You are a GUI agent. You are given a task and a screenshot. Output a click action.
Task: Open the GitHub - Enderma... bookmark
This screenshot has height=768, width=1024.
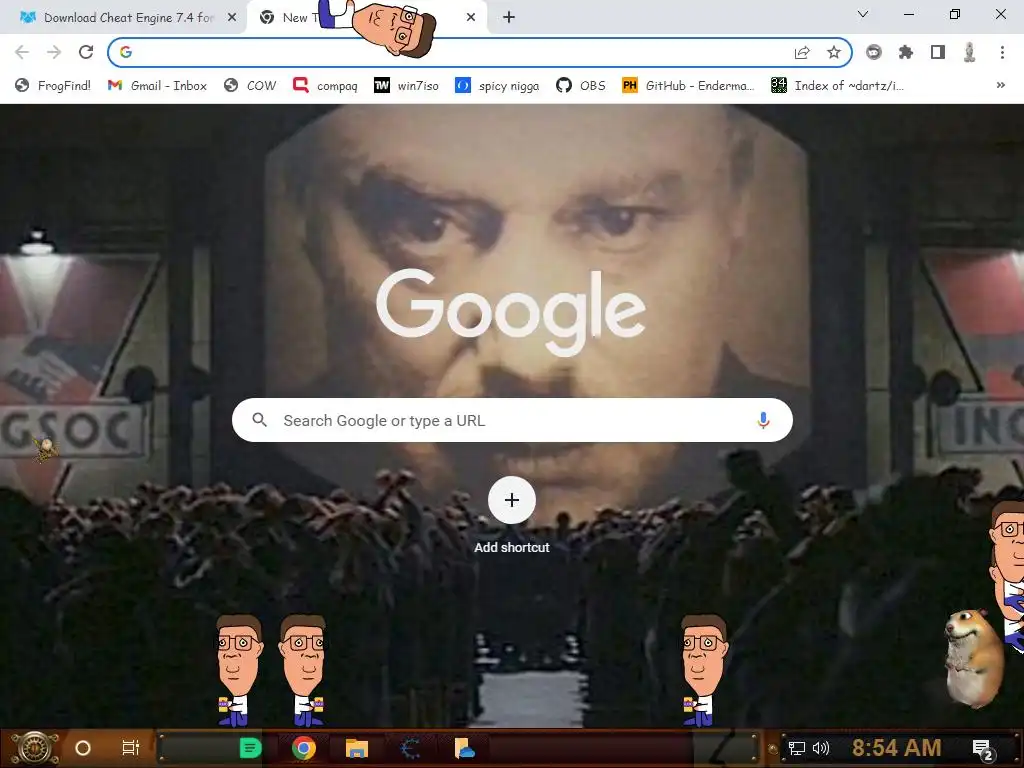tap(688, 86)
